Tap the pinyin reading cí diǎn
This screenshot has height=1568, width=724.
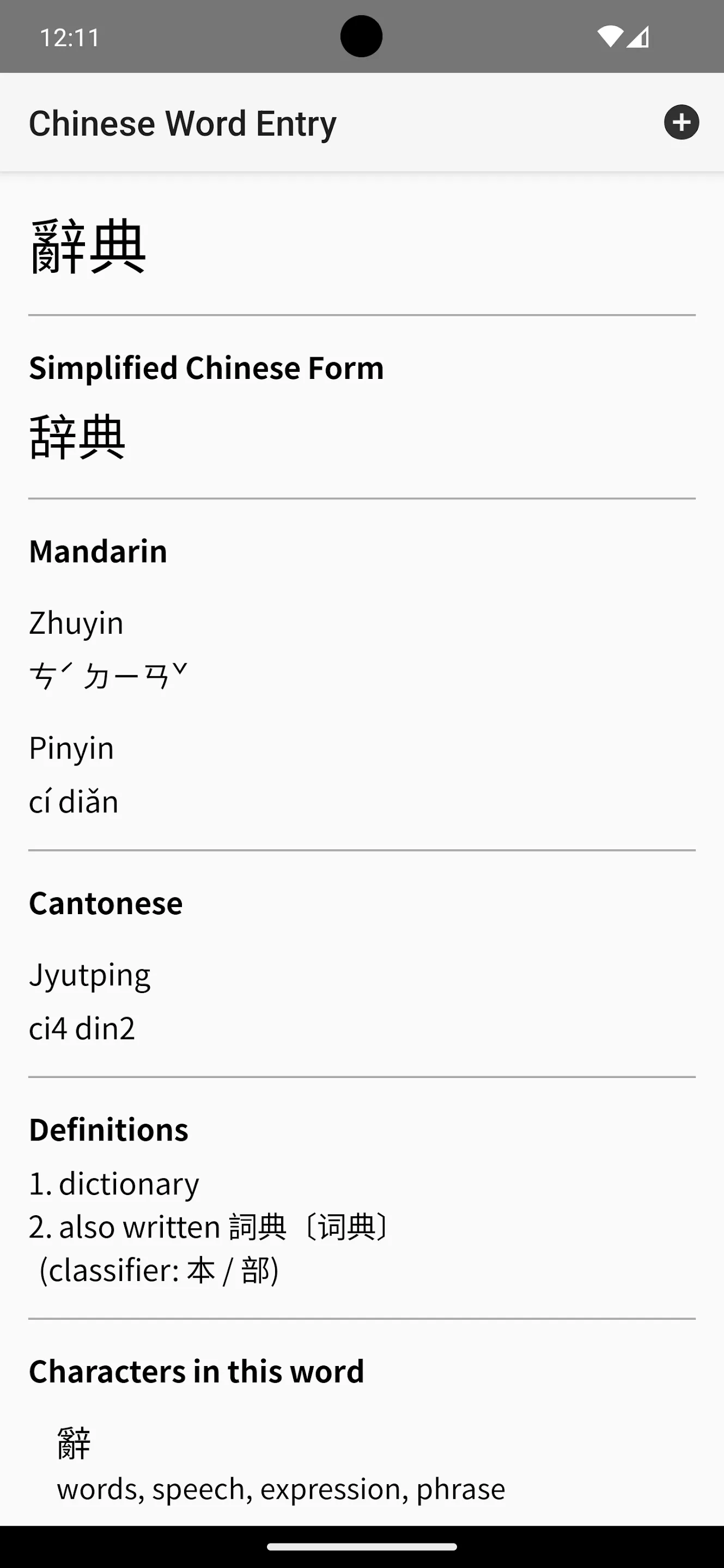(x=74, y=801)
